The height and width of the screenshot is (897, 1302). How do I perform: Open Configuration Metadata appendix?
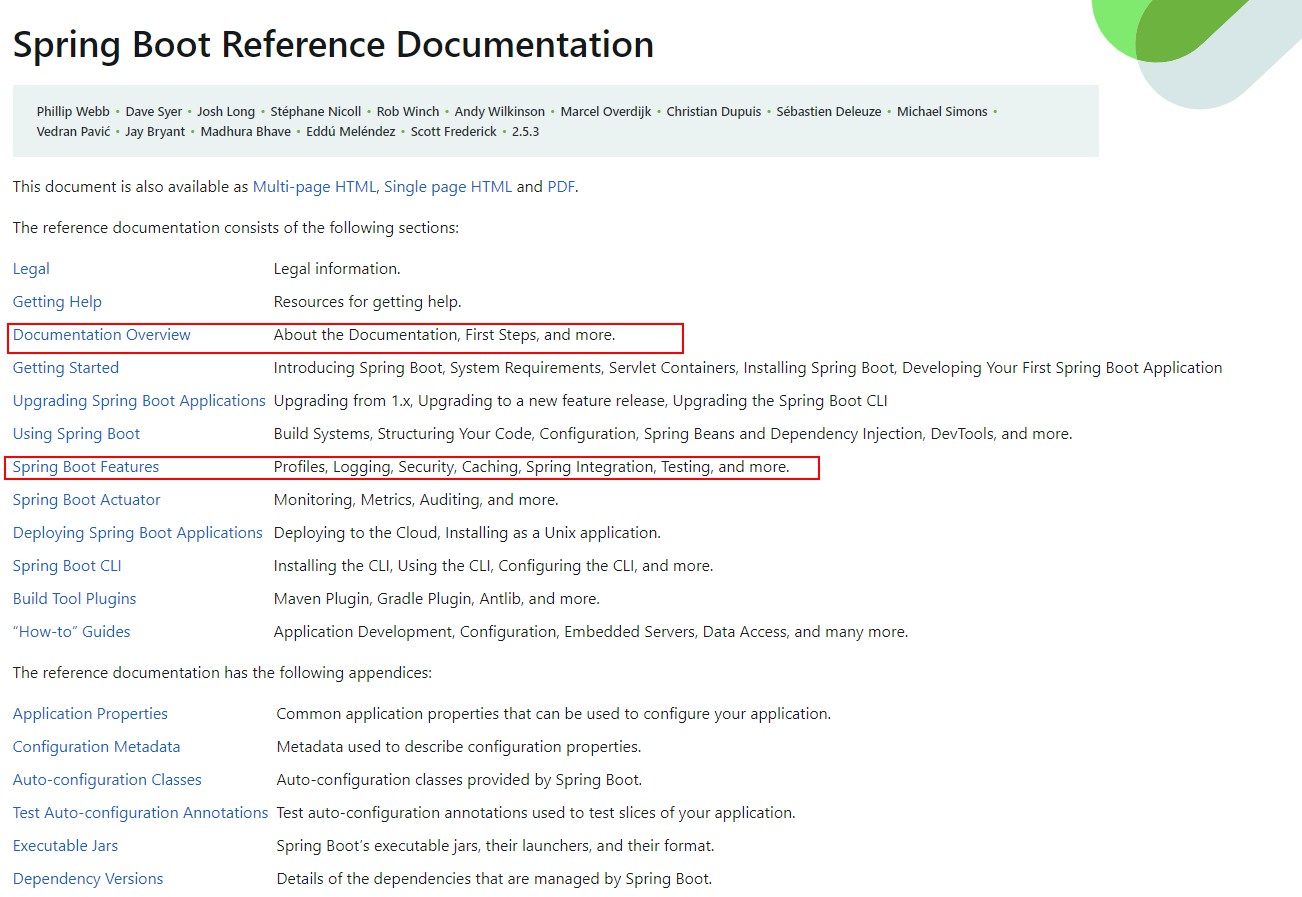[97, 747]
